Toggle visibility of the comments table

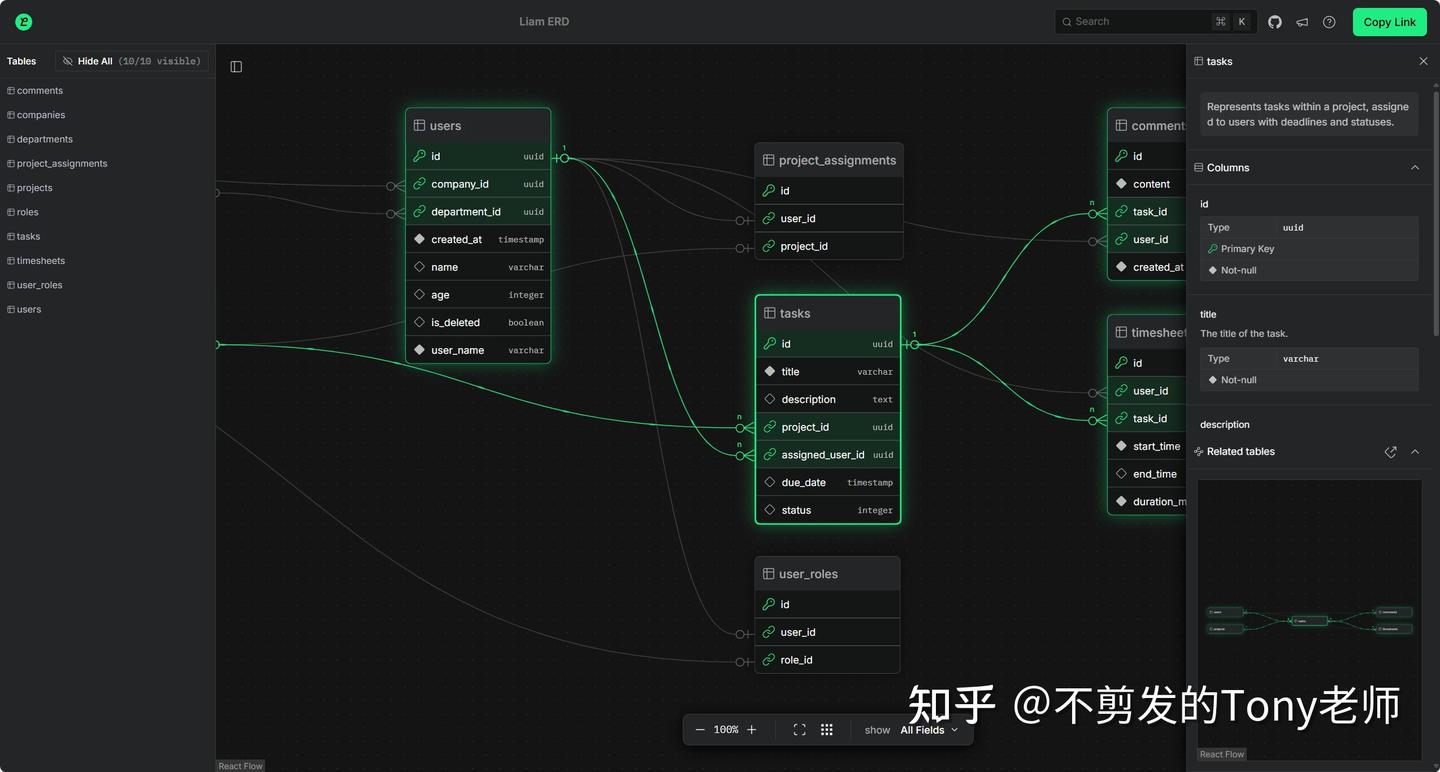point(40,90)
